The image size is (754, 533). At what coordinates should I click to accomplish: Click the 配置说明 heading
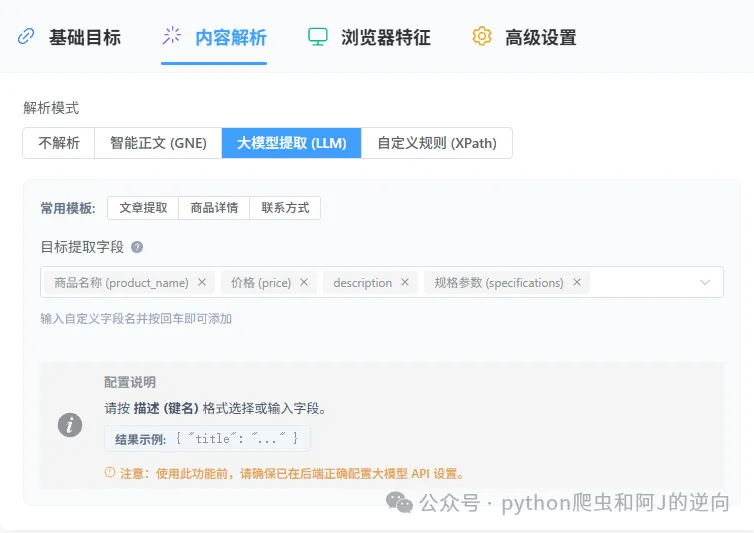[x=130, y=382]
